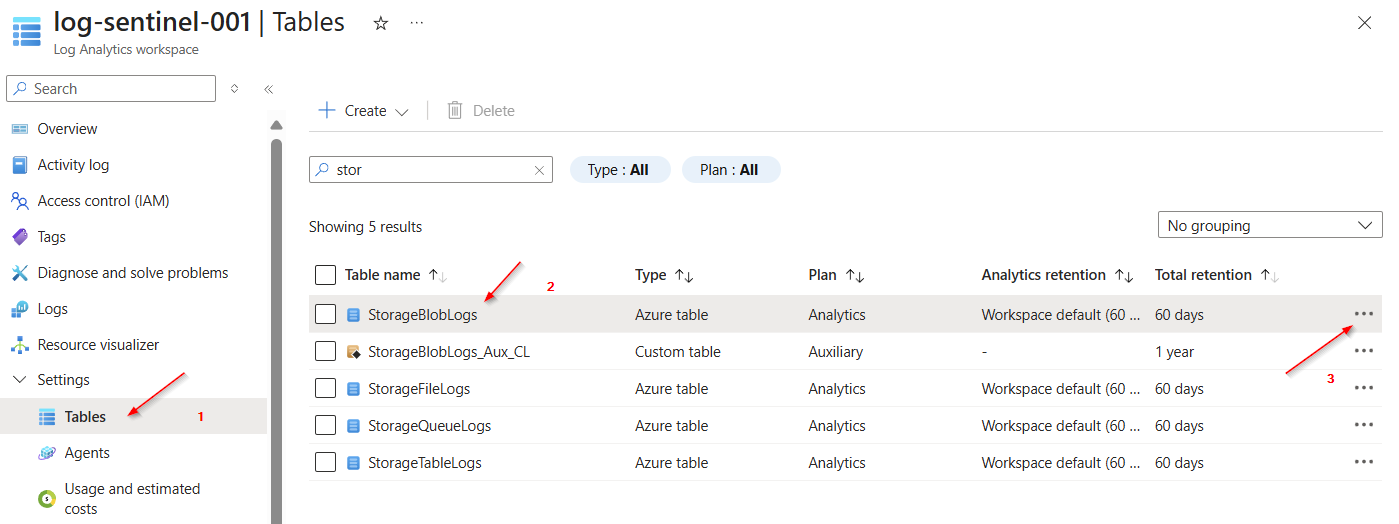
Task: Sort by Table name column arrows
Action: tap(437, 275)
